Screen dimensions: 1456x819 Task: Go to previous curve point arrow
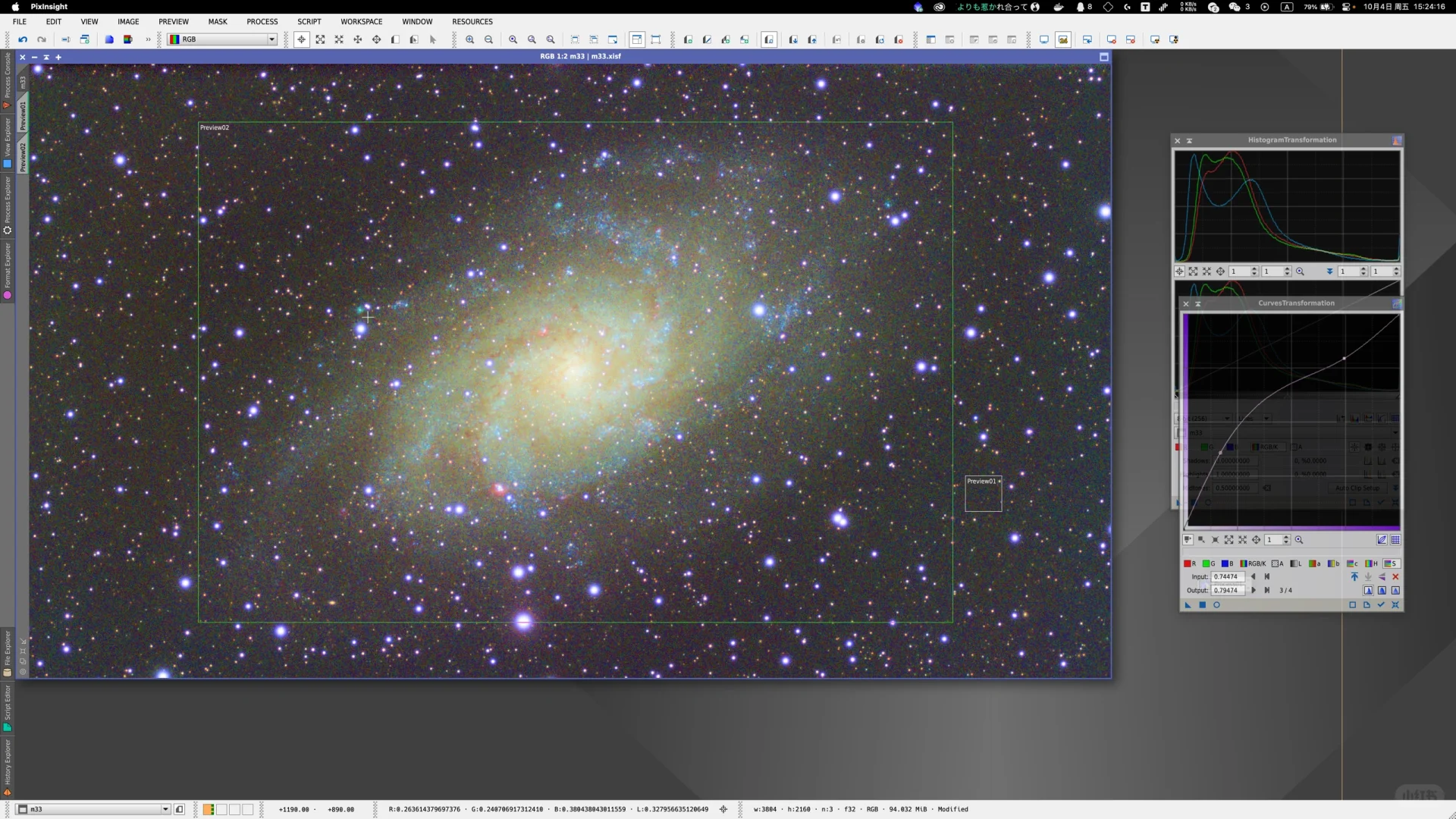[x=1253, y=576]
